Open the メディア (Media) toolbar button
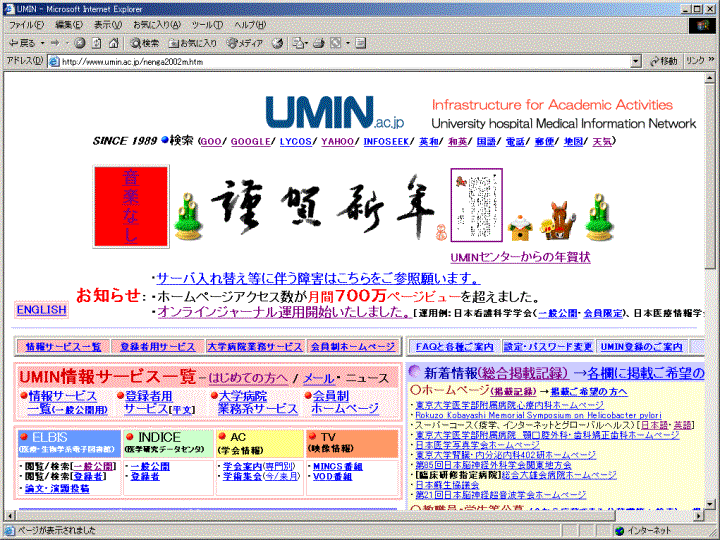This screenshot has height=540, width=720. point(245,43)
